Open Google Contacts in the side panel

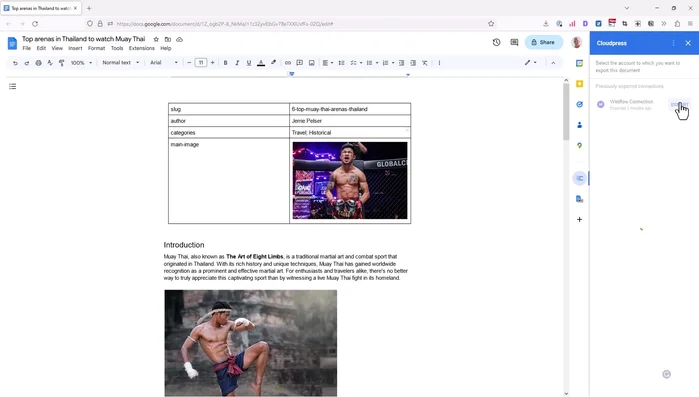point(579,125)
